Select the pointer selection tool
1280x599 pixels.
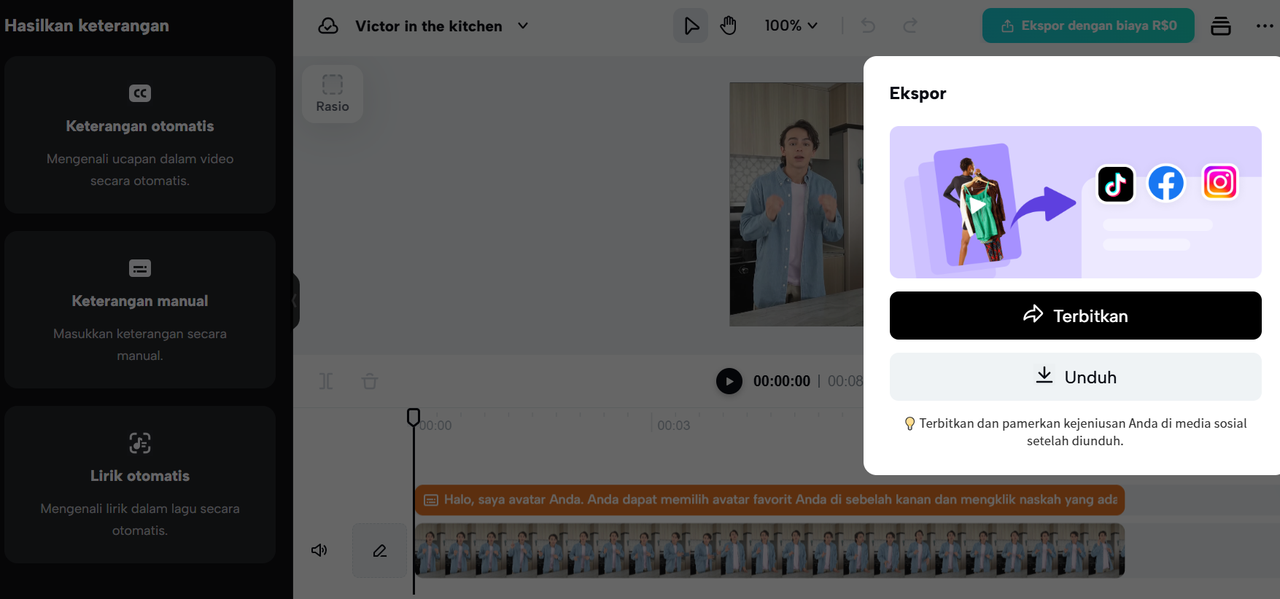[691, 26]
